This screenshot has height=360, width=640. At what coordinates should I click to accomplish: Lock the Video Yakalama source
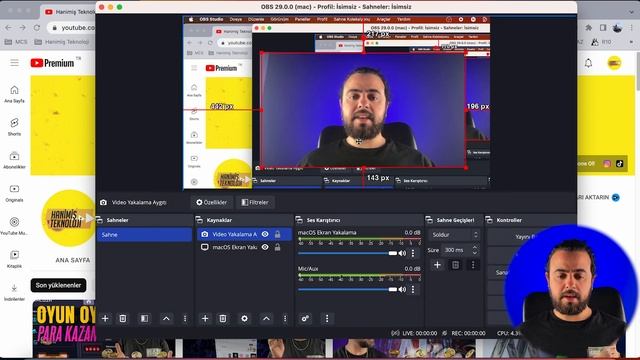(278, 234)
